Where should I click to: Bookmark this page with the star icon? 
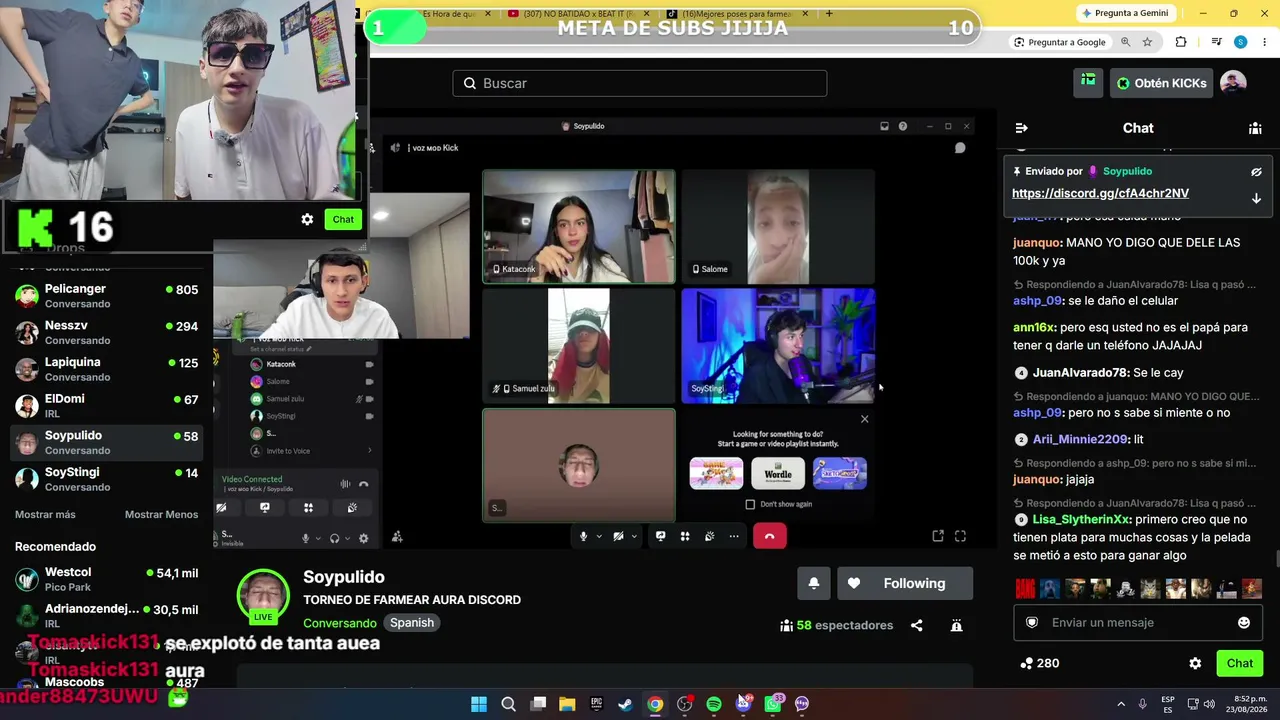(x=1147, y=42)
